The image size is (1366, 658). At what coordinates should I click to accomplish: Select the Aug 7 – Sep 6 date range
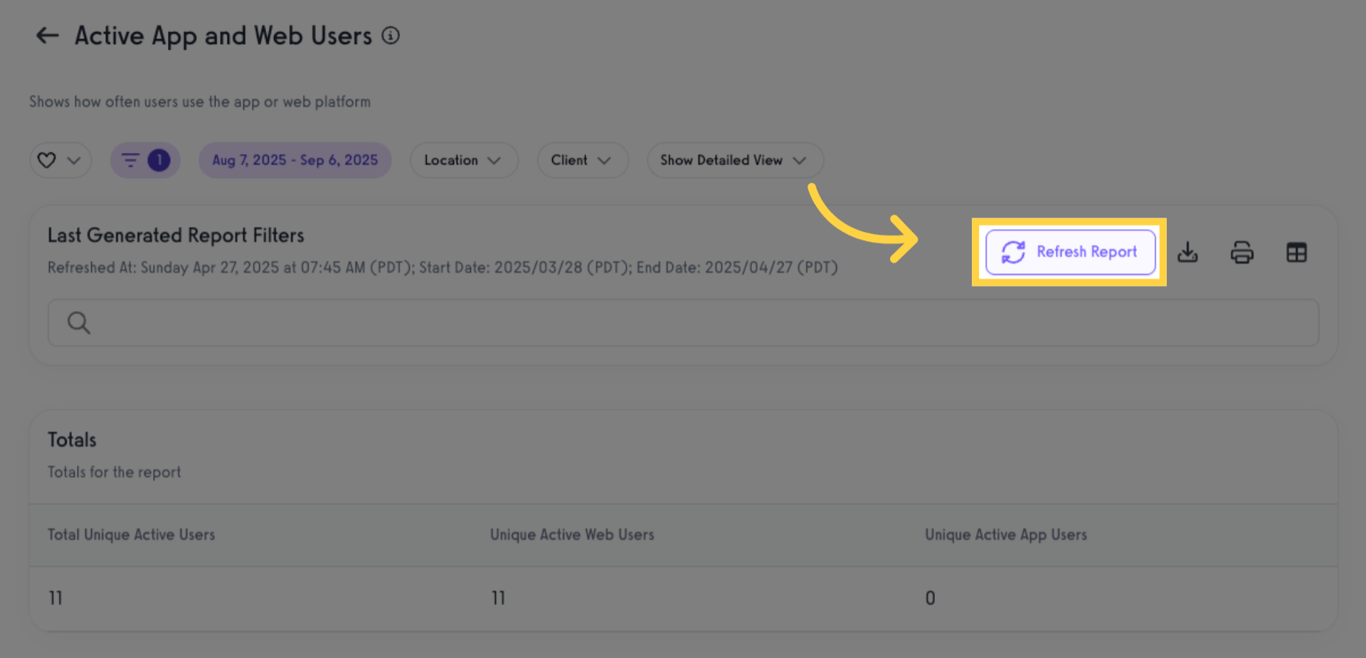click(x=295, y=160)
